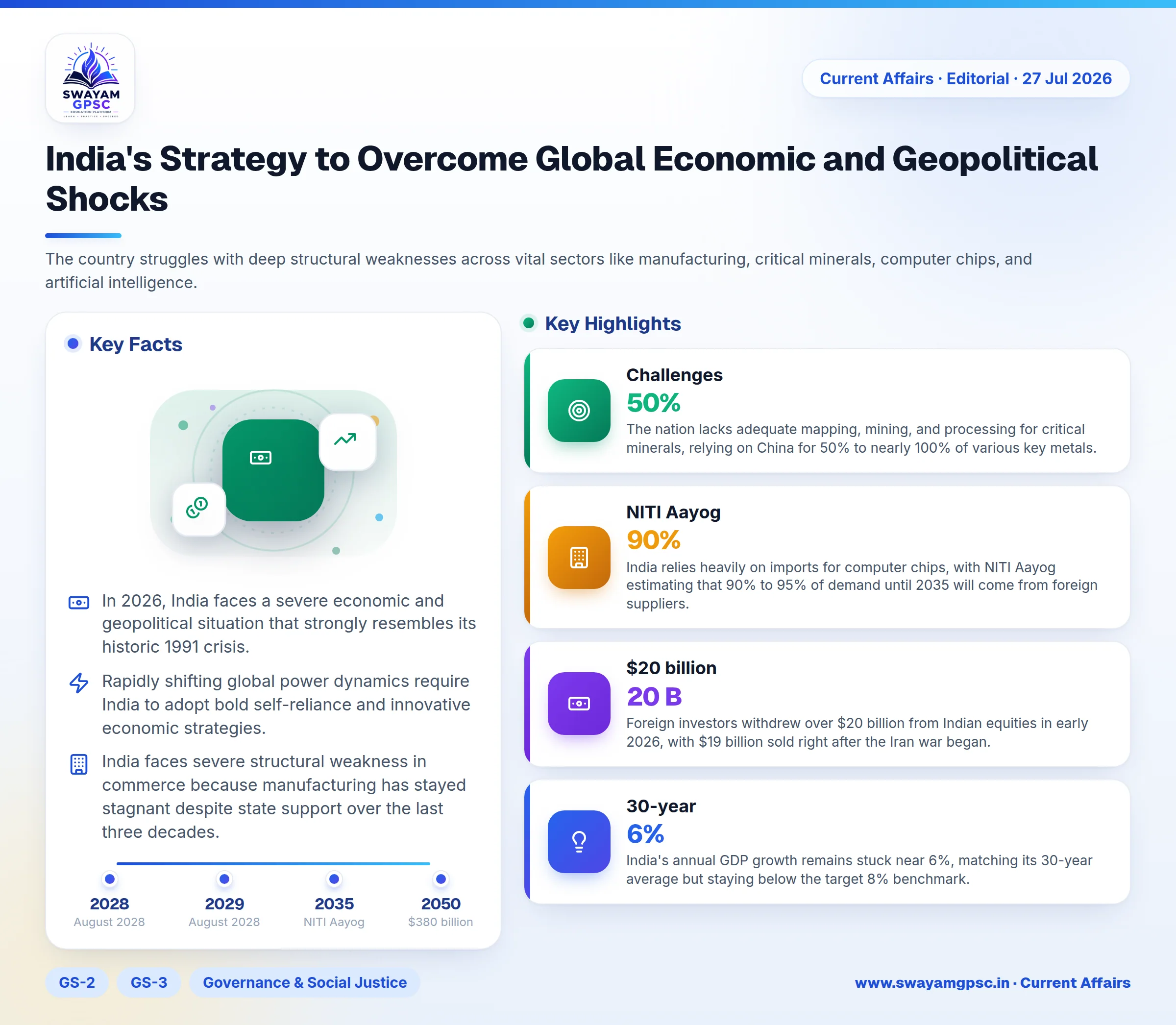The width and height of the screenshot is (1176, 1025).
Task: Click the Current Affairs Editorial 27 Jul 2026 badge
Action: point(965,78)
